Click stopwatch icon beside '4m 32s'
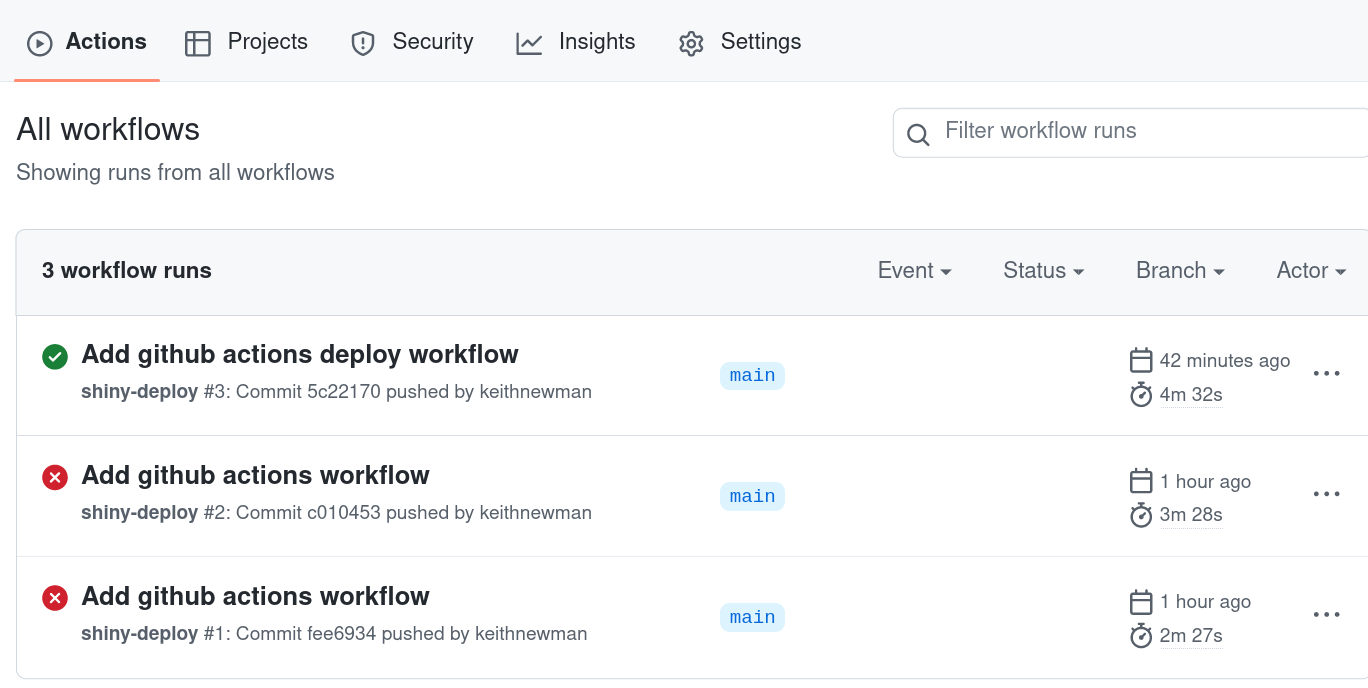Viewport: 1368px width, 688px height. pyautogui.click(x=1141, y=395)
